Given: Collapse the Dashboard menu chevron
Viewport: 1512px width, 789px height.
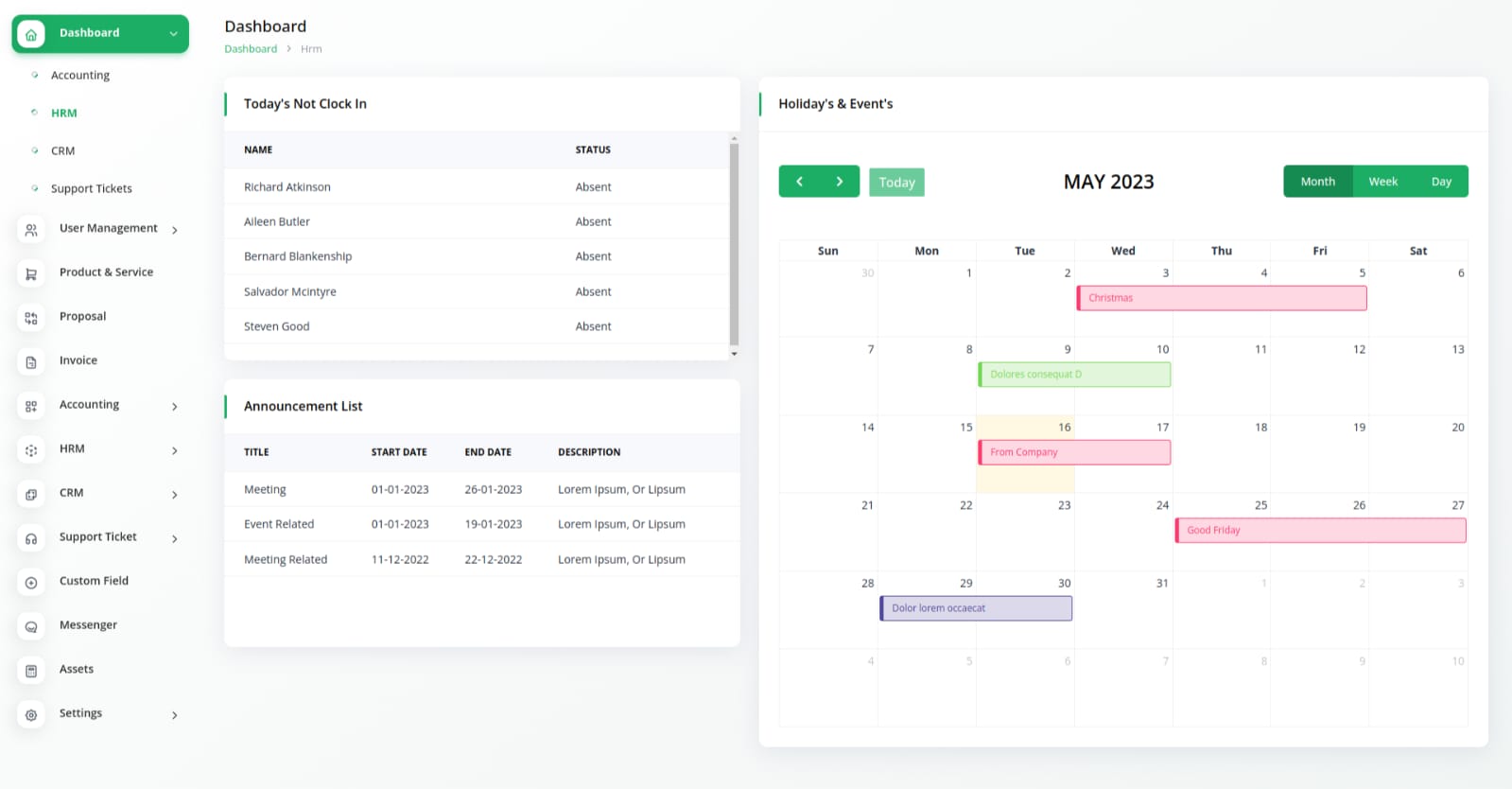Looking at the screenshot, I should (x=173, y=34).
